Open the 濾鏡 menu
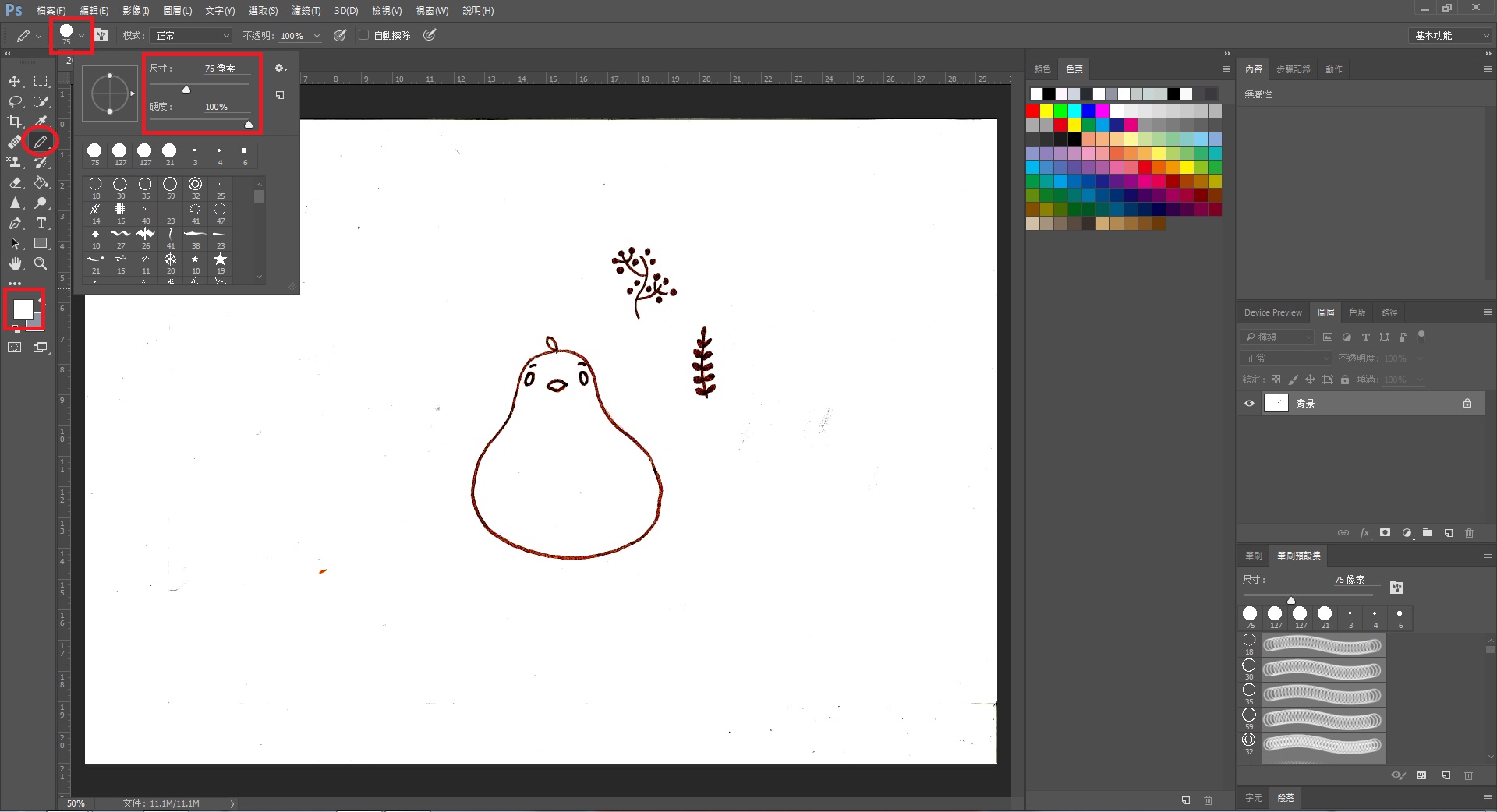 point(306,11)
